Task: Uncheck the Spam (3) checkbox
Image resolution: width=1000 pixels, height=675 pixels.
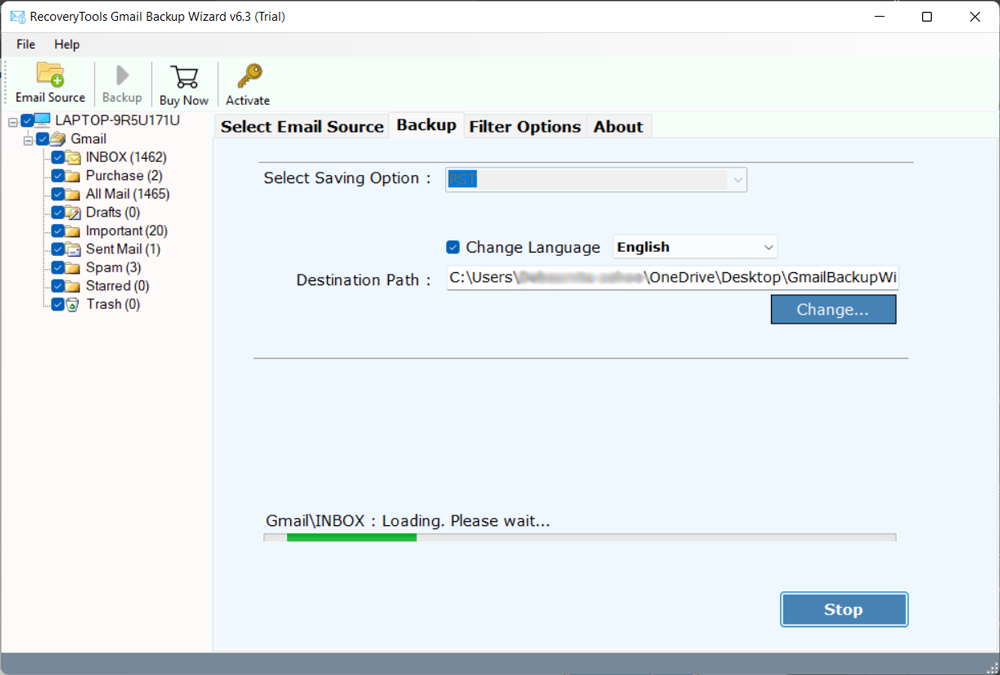Action: click(58, 268)
